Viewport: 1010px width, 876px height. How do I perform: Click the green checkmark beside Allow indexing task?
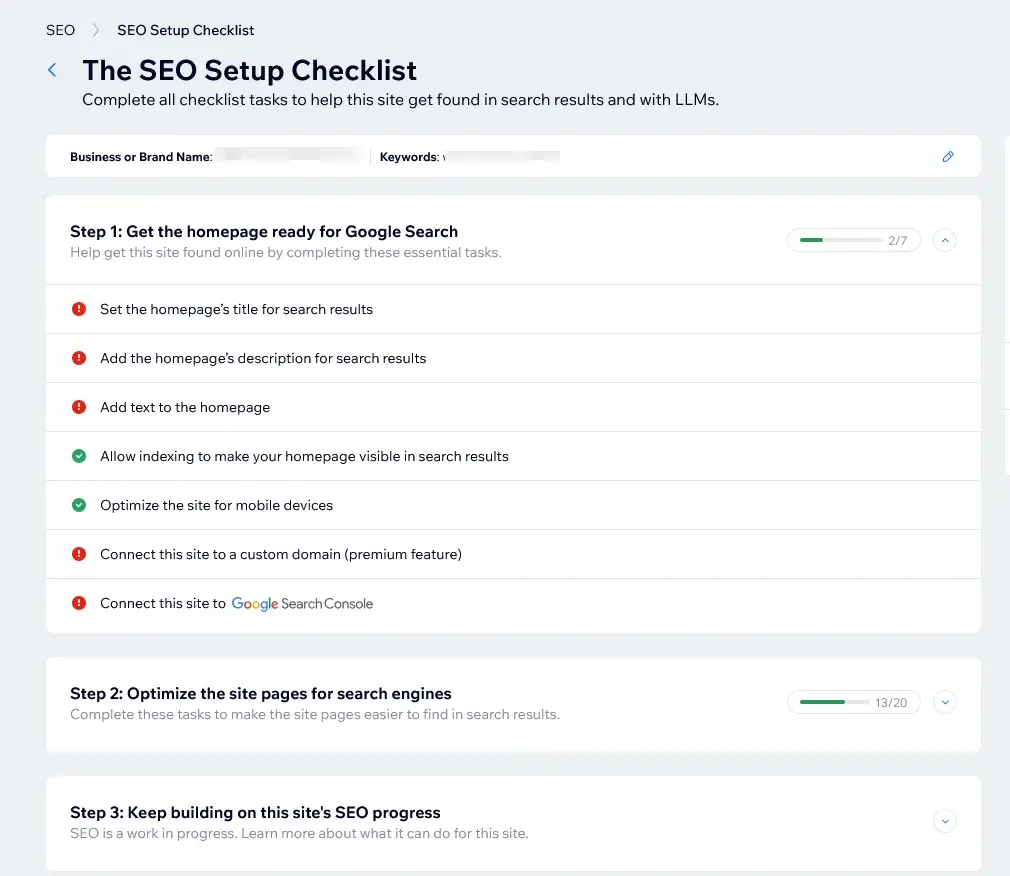[x=78, y=456]
